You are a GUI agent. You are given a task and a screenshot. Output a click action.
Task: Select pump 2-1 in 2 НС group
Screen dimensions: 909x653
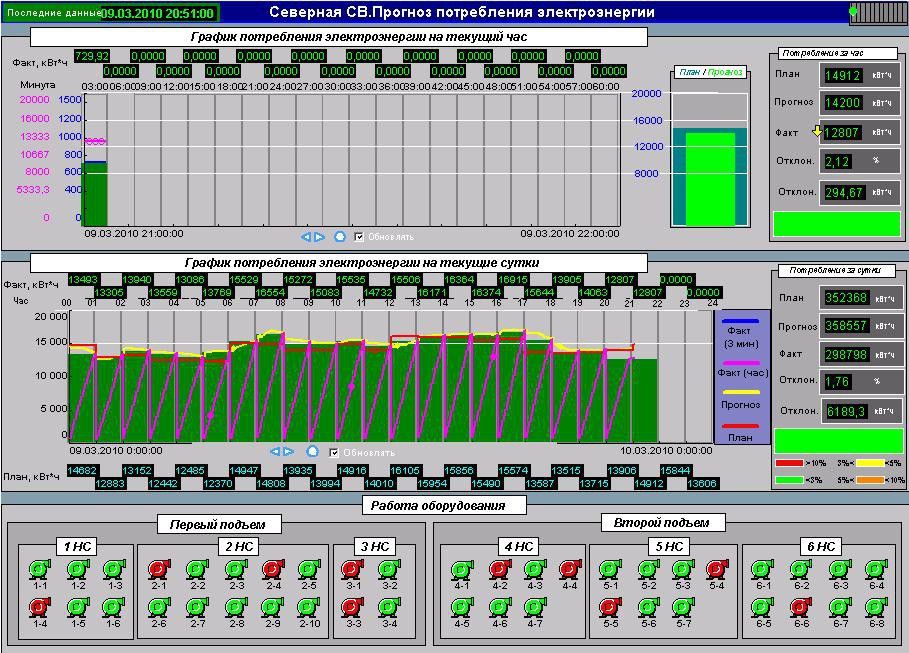point(159,569)
